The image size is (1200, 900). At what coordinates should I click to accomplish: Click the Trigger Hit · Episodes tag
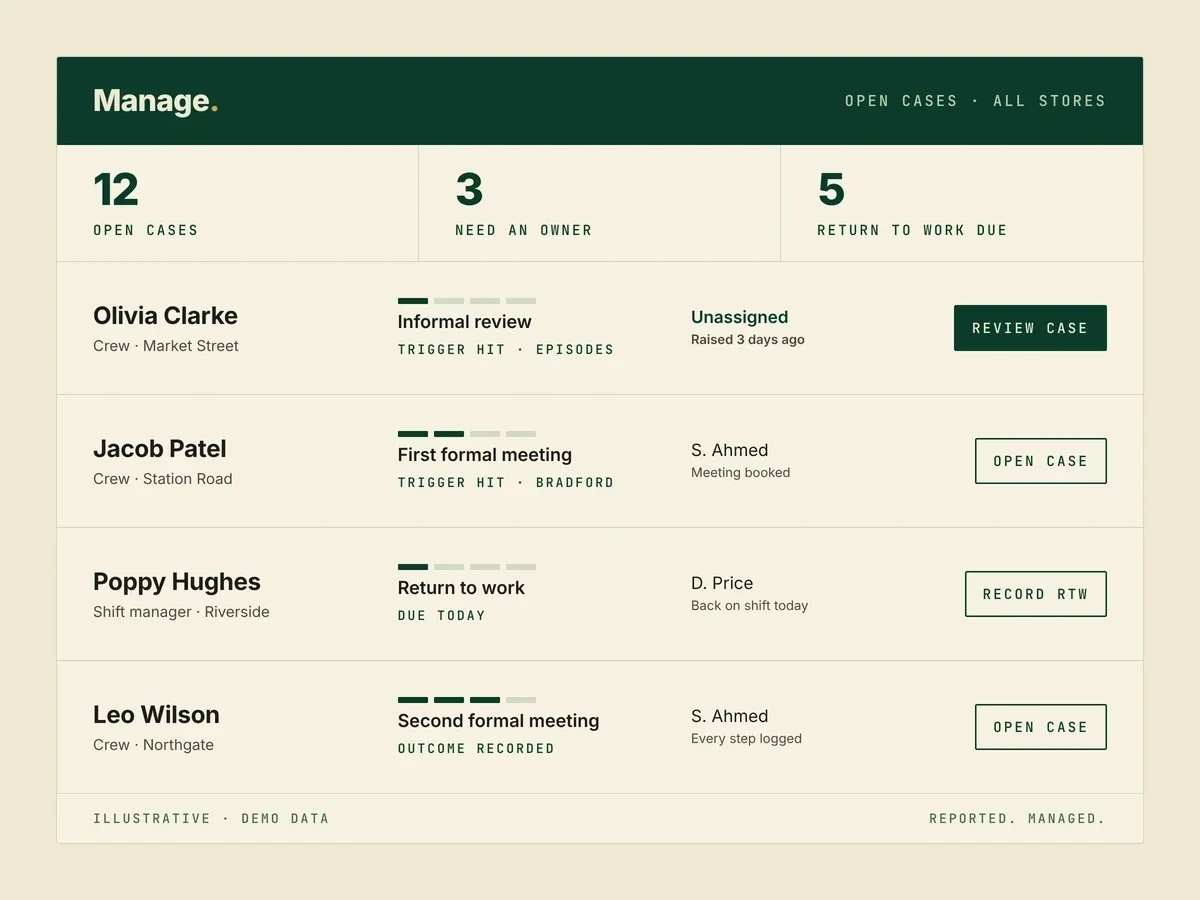click(506, 350)
